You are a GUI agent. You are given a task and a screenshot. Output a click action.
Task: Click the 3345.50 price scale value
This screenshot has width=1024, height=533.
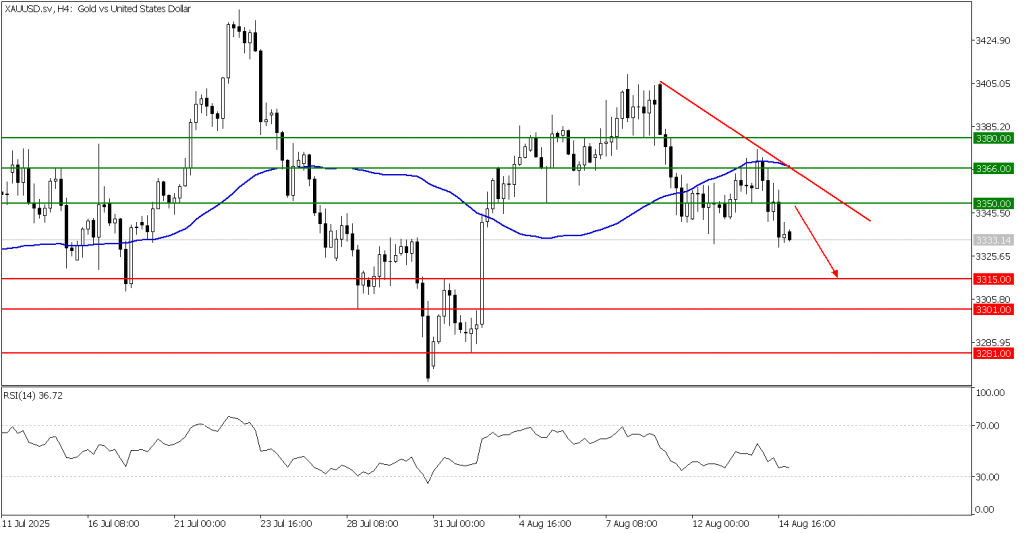pos(993,214)
